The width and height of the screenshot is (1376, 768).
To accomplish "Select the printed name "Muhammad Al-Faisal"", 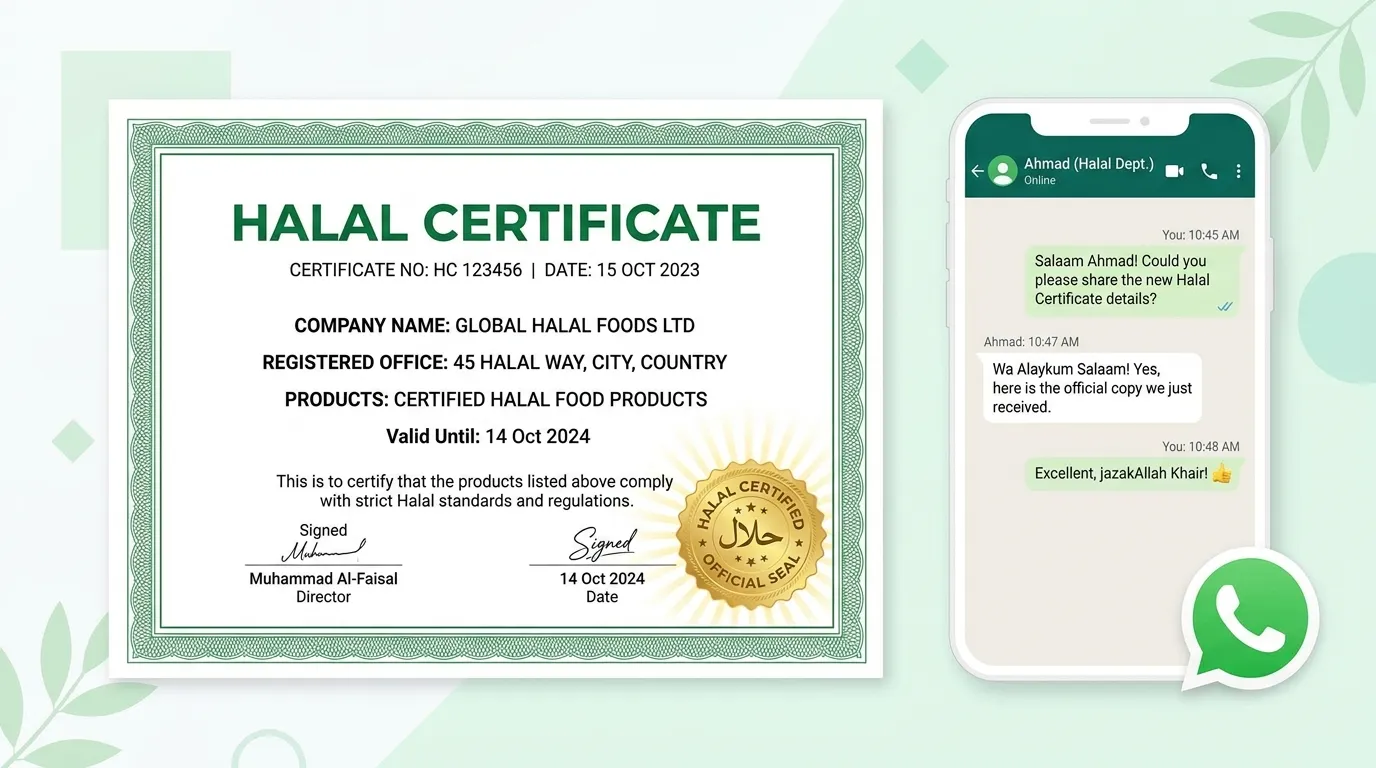I will point(323,579).
